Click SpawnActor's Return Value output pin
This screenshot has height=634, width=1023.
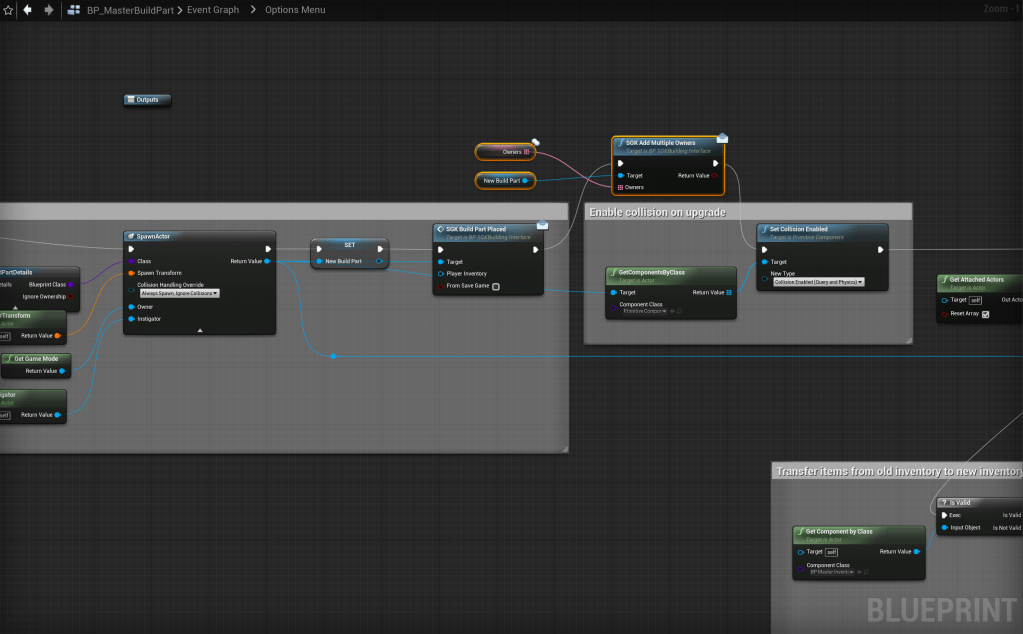tap(266, 261)
